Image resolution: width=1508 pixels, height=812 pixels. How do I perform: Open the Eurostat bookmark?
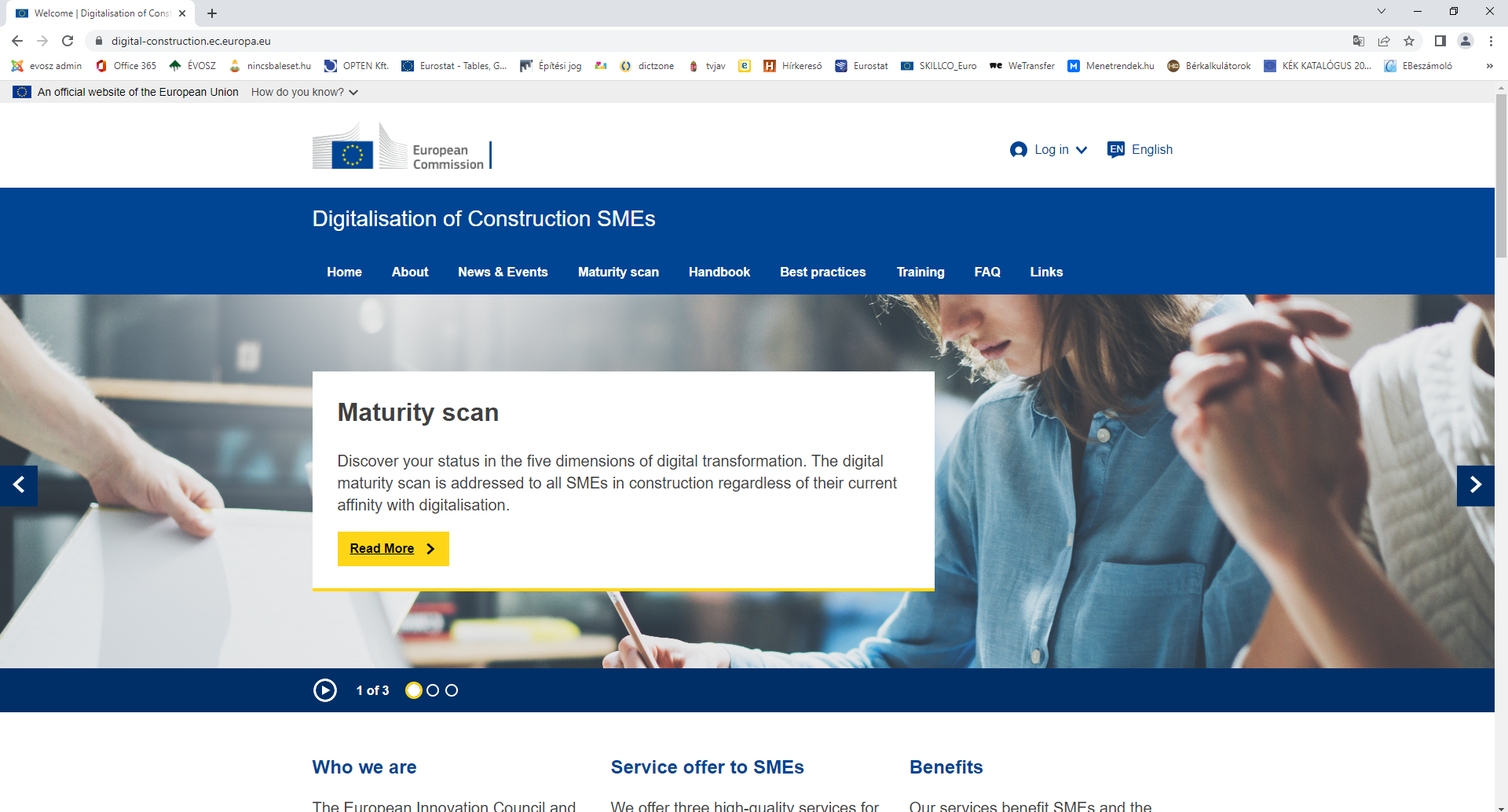pos(862,66)
